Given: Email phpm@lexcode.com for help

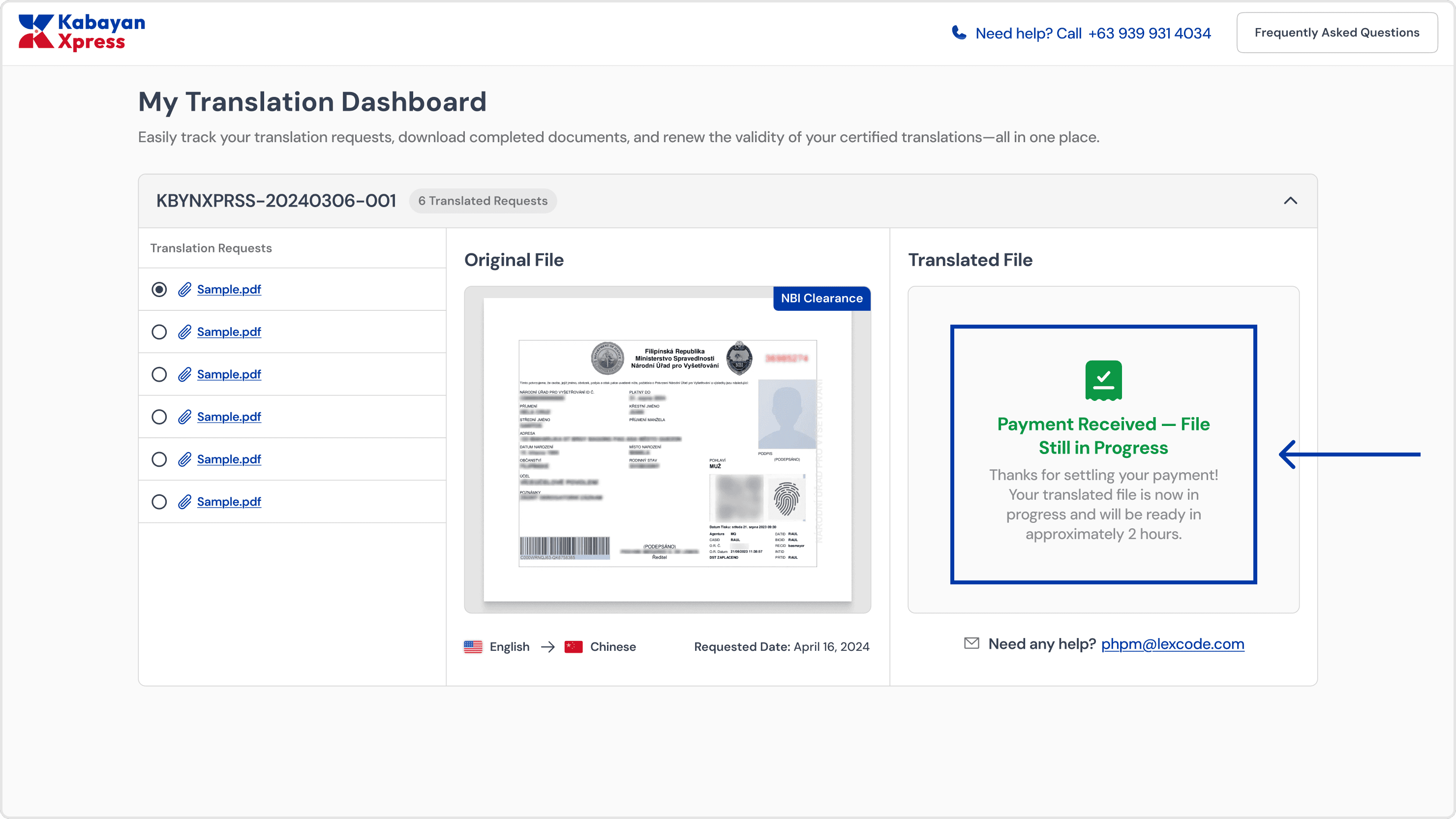Looking at the screenshot, I should (1172, 644).
